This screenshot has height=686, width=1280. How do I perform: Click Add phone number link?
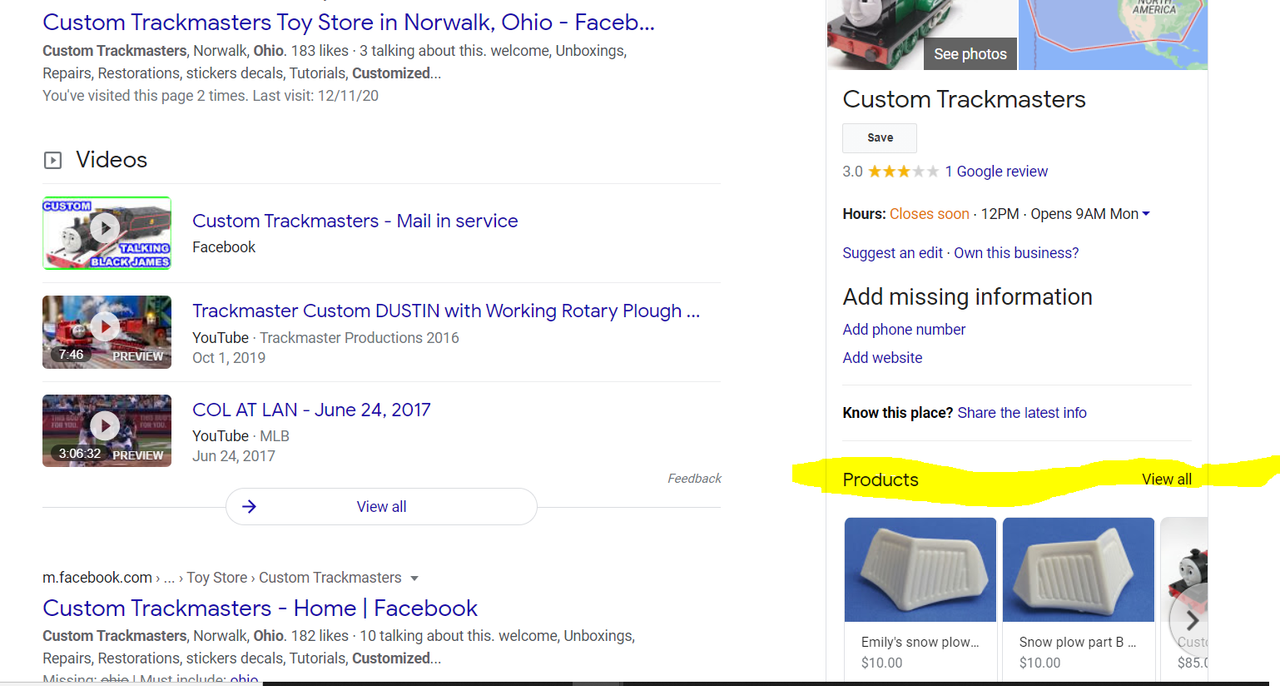pyautogui.click(x=904, y=329)
